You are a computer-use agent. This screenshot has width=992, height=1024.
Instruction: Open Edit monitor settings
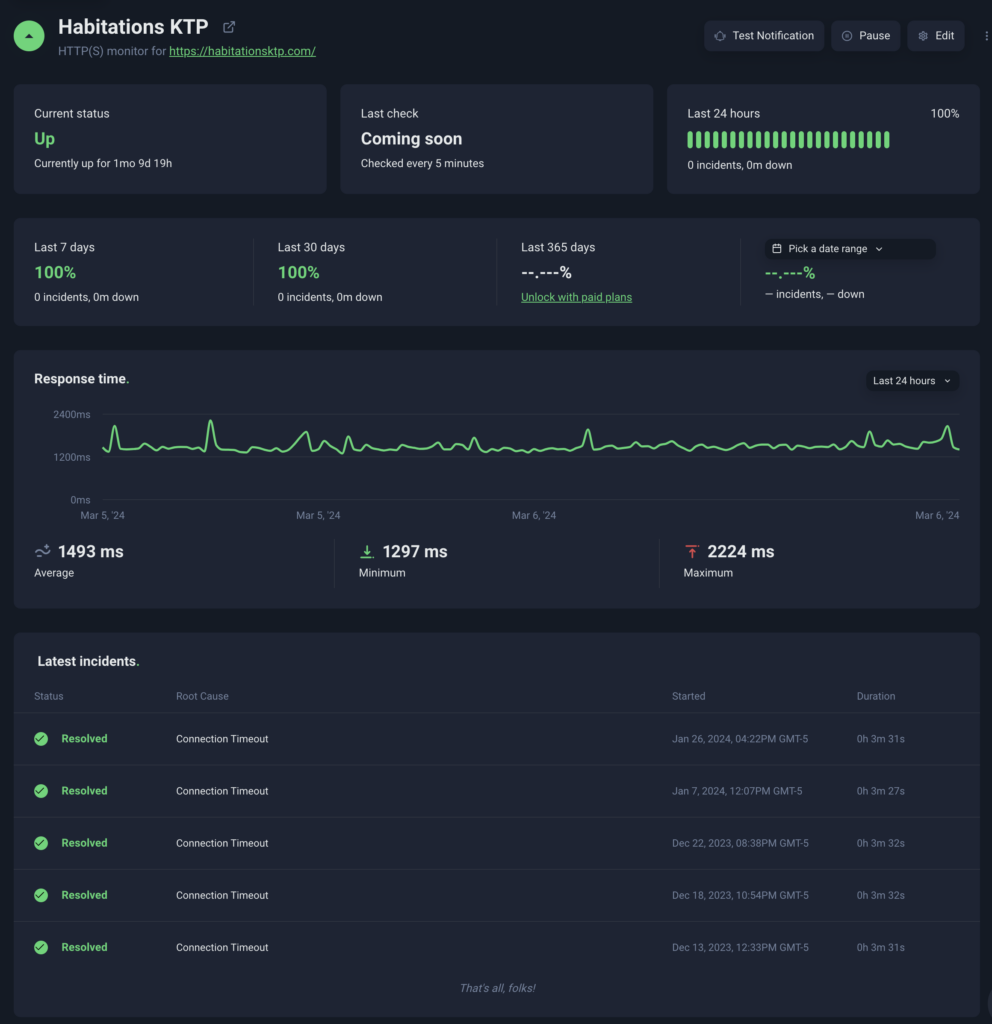pyautogui.click(x=935, y=36)
